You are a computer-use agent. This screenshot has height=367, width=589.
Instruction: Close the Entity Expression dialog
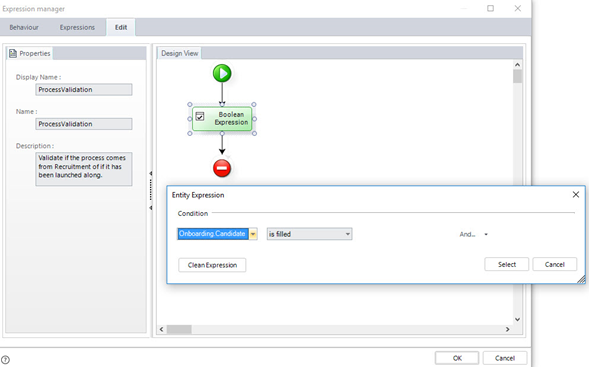point(575,195)
